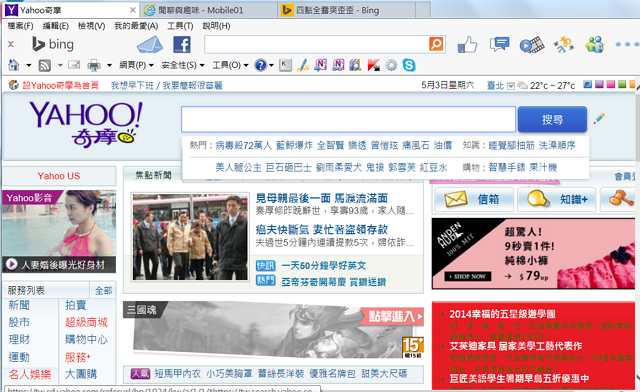Click the 三國魂 game banner
The image size is (640, 392).
pos(273,330)
